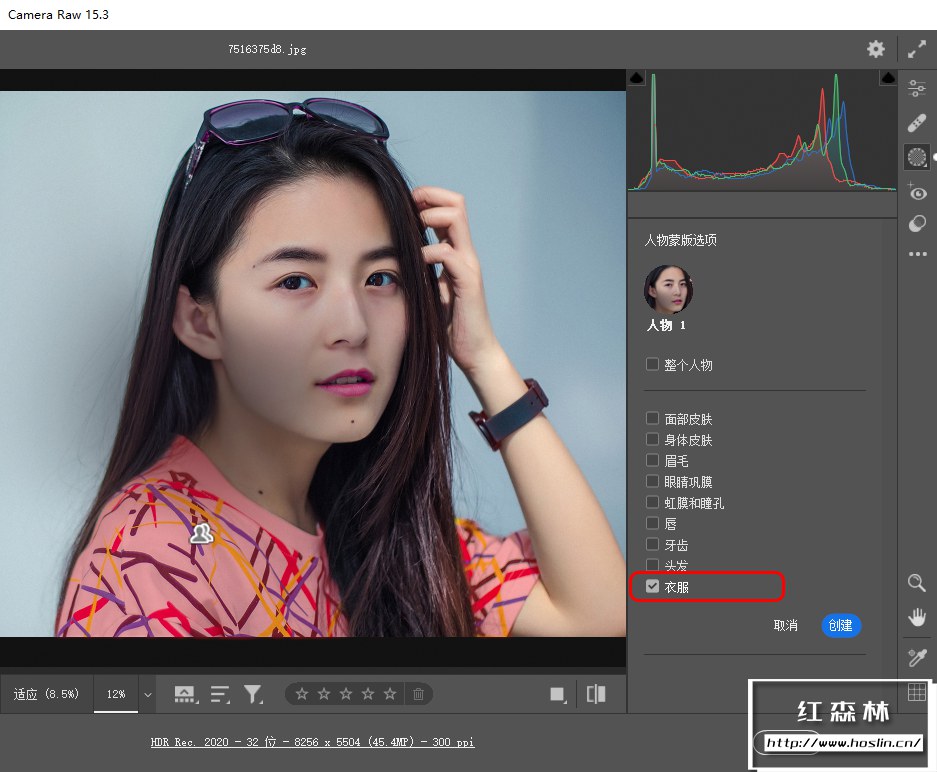Open the More options three-dots menu
Screen dimensions: 937x772
(x=916, y=254)
